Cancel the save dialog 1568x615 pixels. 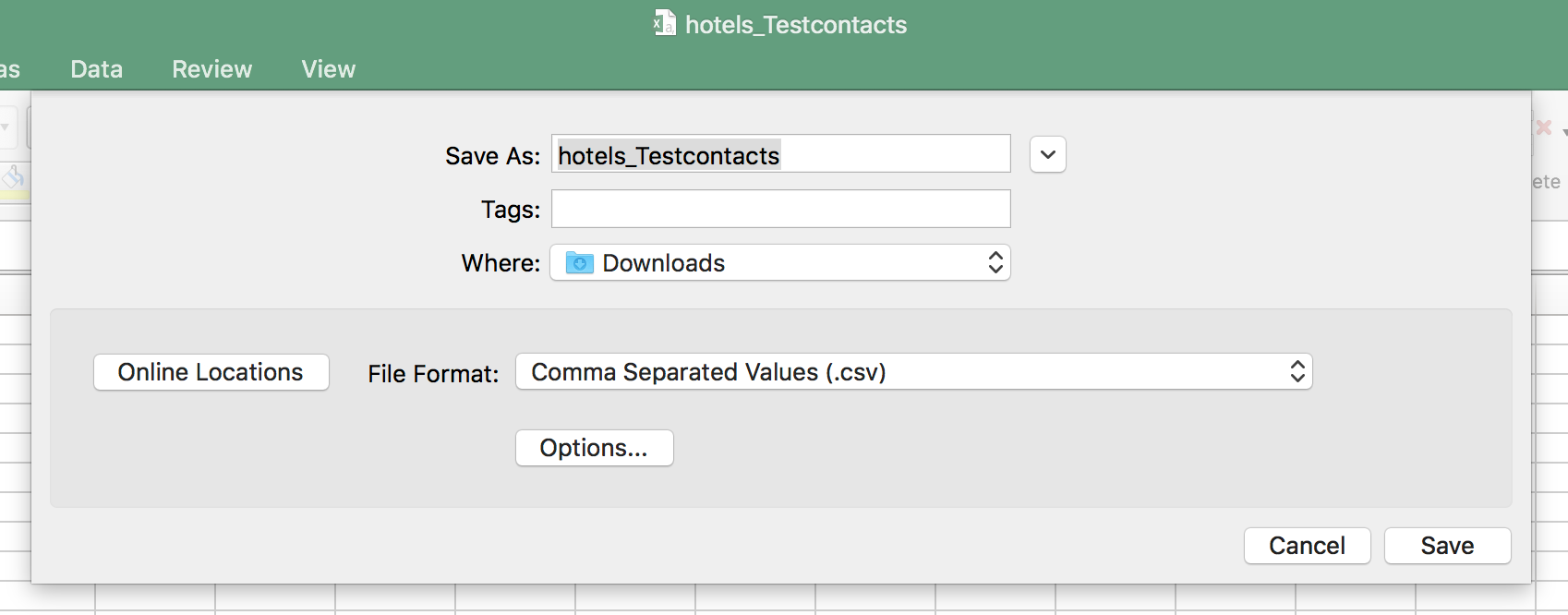(x=1307, y=546)
